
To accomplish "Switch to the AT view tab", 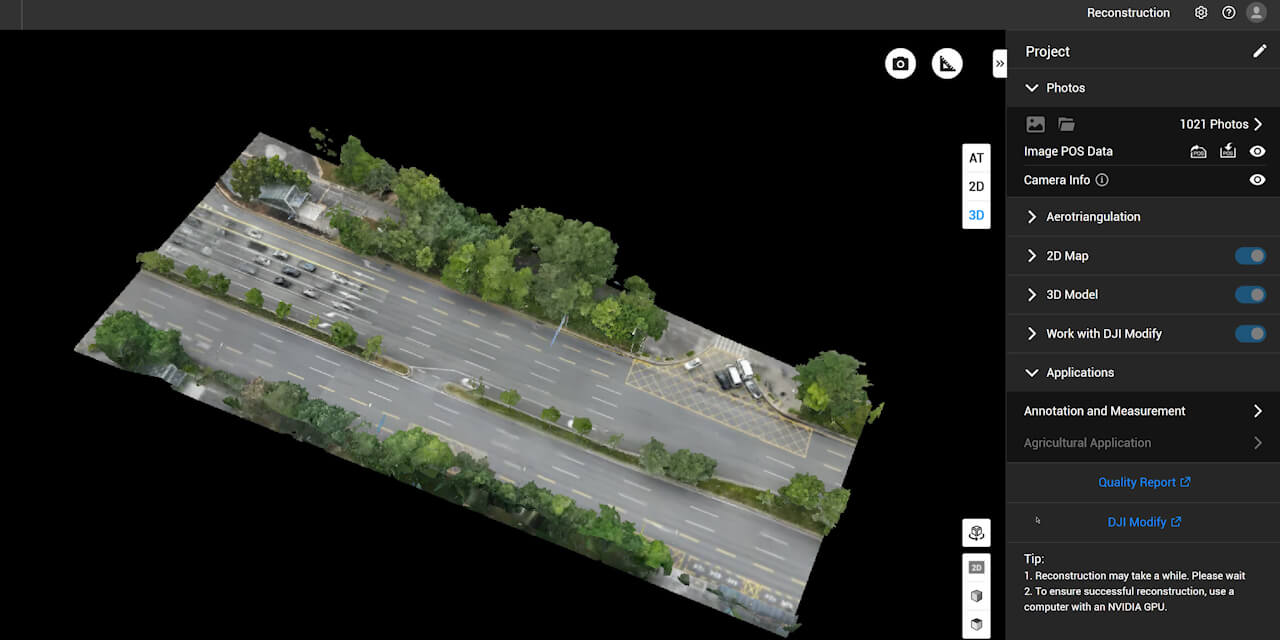I will pyautogui.click(x=976, y=158).
